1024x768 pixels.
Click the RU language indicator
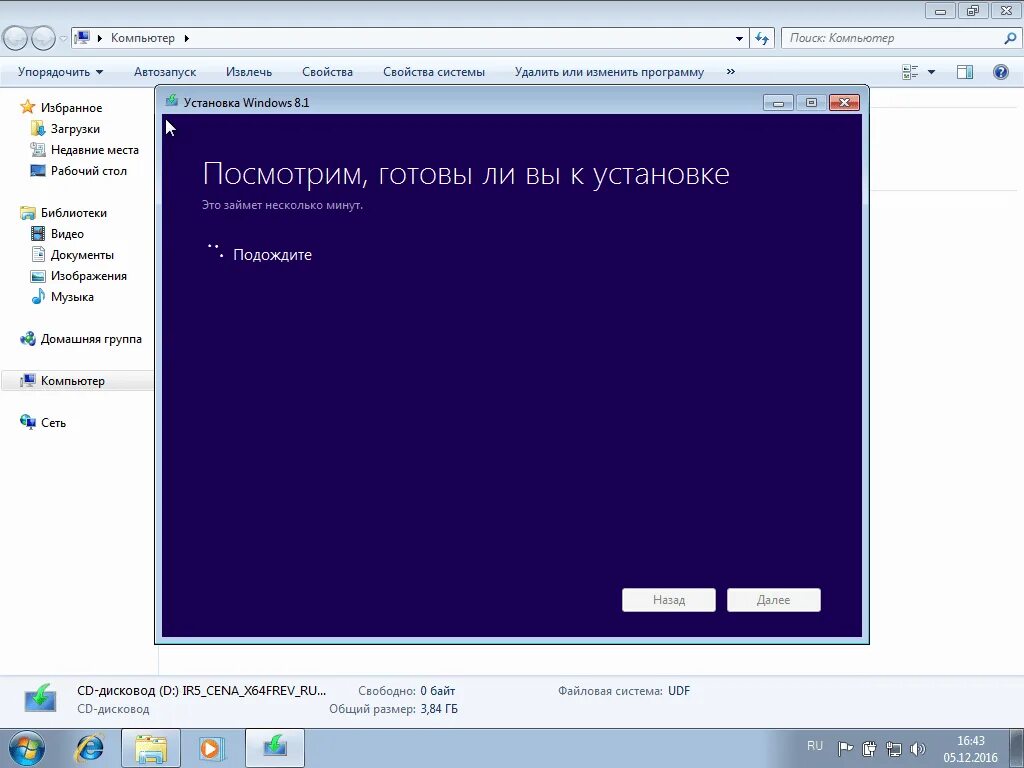[814, 746]
